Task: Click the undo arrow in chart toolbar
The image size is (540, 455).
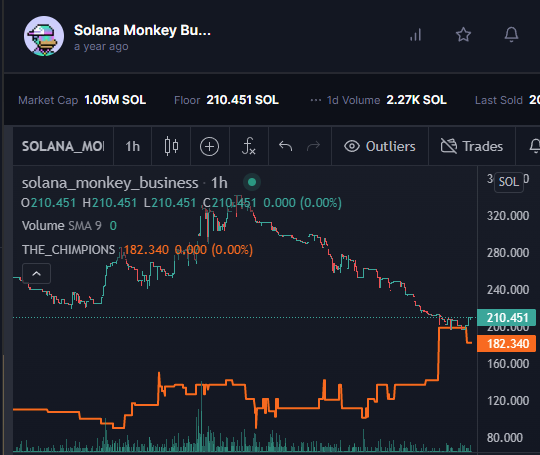Action: [x=285, y=146]
